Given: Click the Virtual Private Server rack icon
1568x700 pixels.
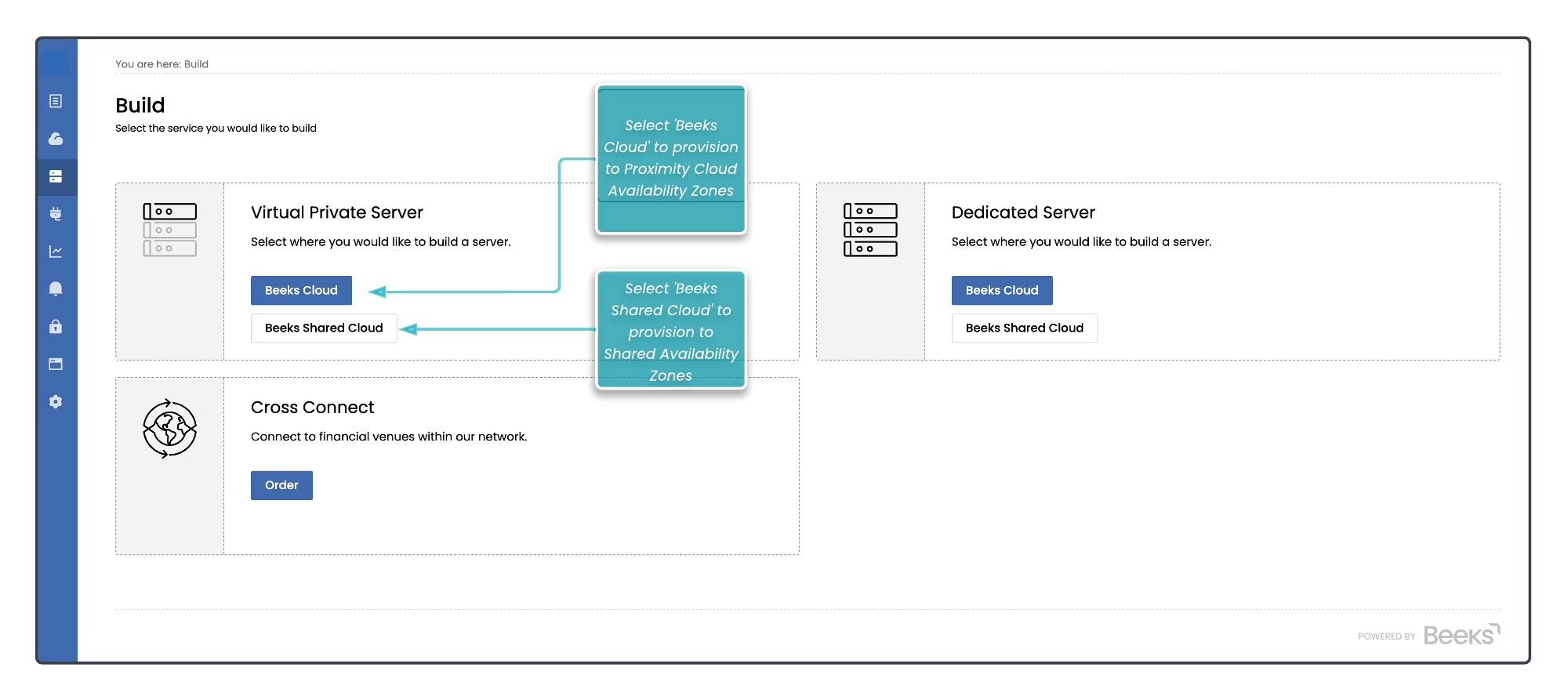Looking at the screenshot, I should tap(169, 230).
